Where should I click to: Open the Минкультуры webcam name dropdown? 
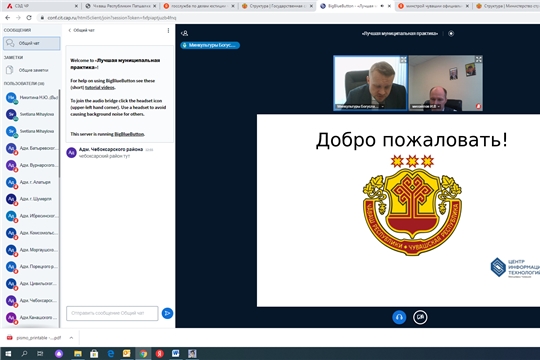[x=360, y=106]
